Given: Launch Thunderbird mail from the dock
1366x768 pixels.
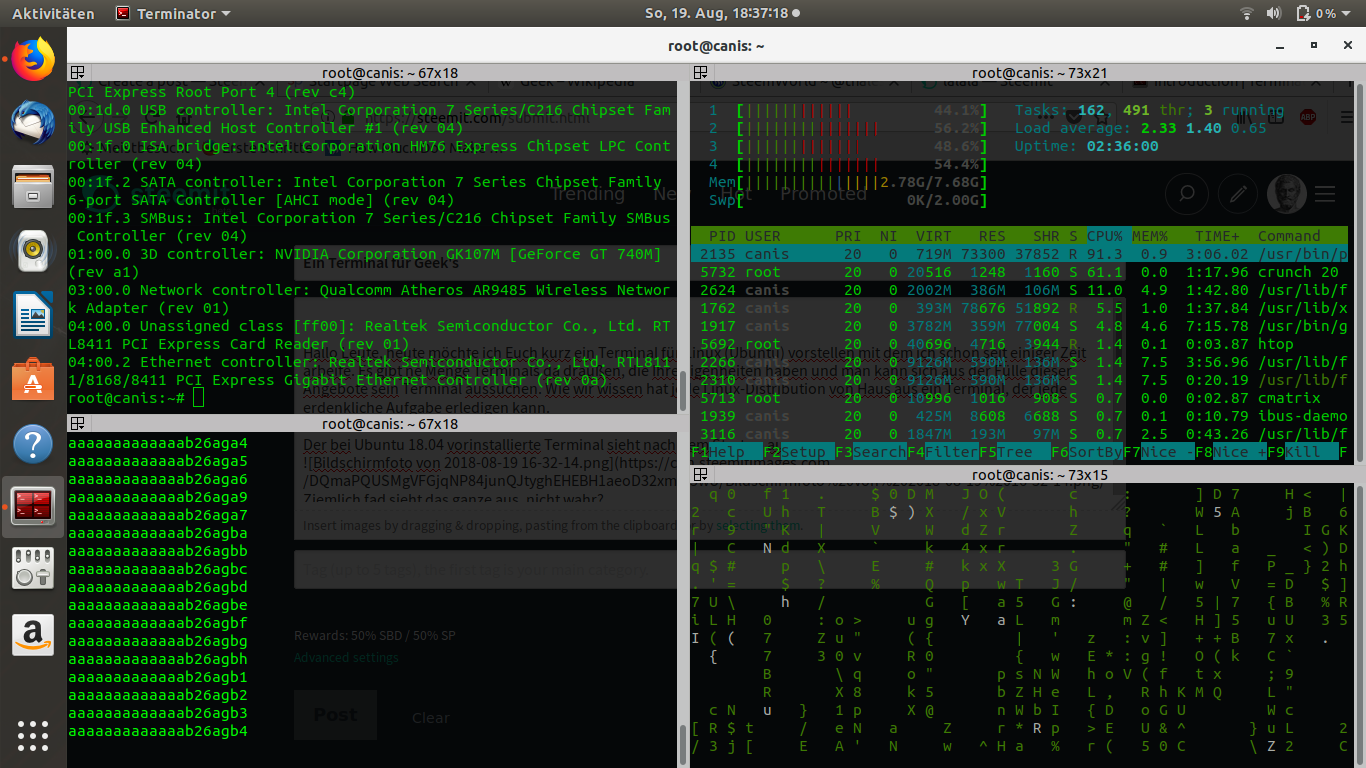Looking at the screenshot, I should pyautogui.click(x=33, y=124).
